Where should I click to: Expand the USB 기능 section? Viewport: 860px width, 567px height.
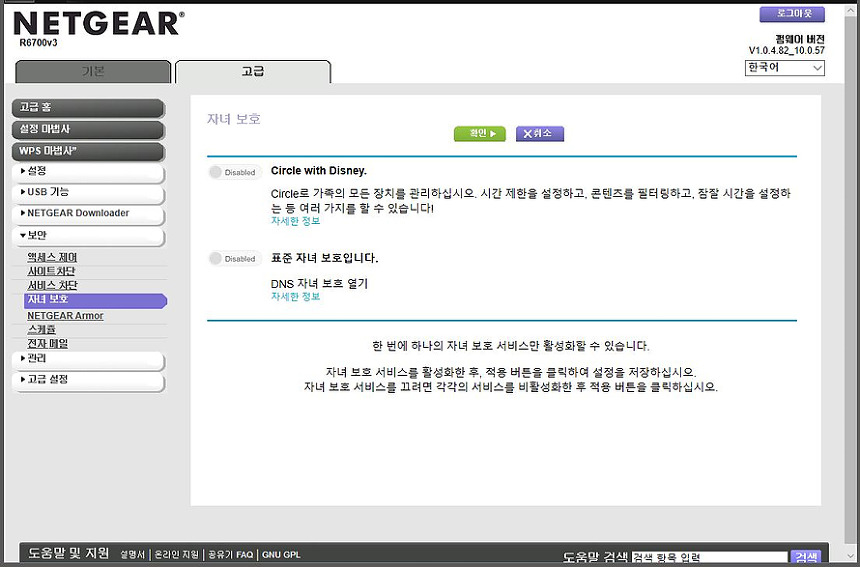coord(88,193)
